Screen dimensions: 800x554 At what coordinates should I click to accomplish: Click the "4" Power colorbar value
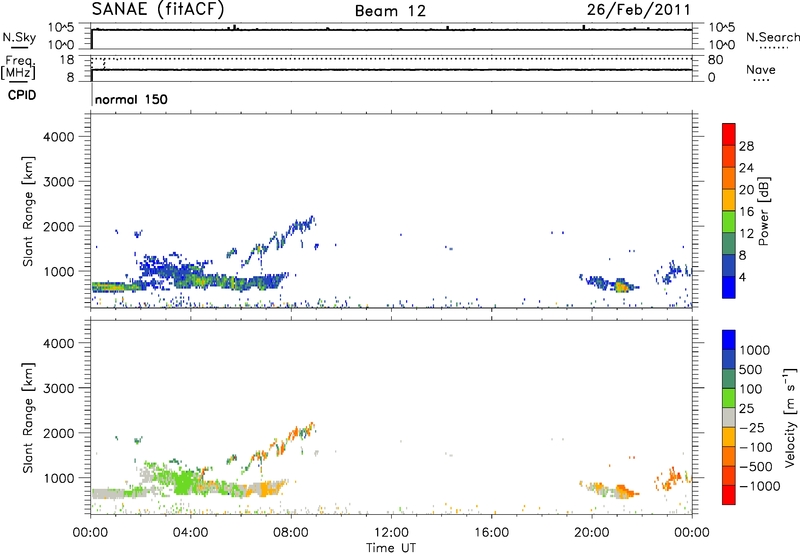point(742,277)
